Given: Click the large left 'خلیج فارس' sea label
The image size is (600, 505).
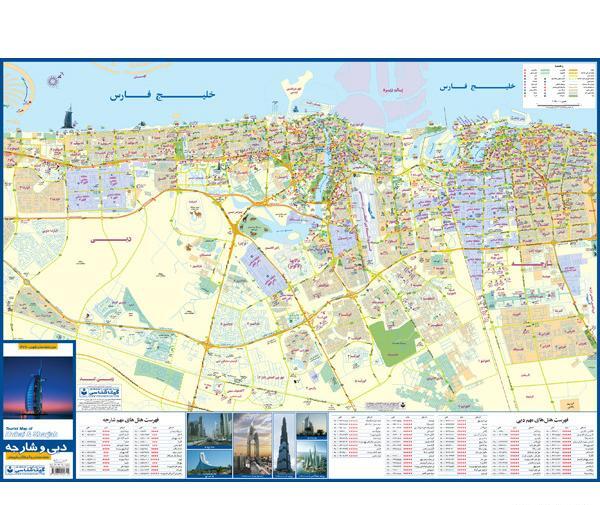Looking at the screenshot, I should [x=163, y=95].
